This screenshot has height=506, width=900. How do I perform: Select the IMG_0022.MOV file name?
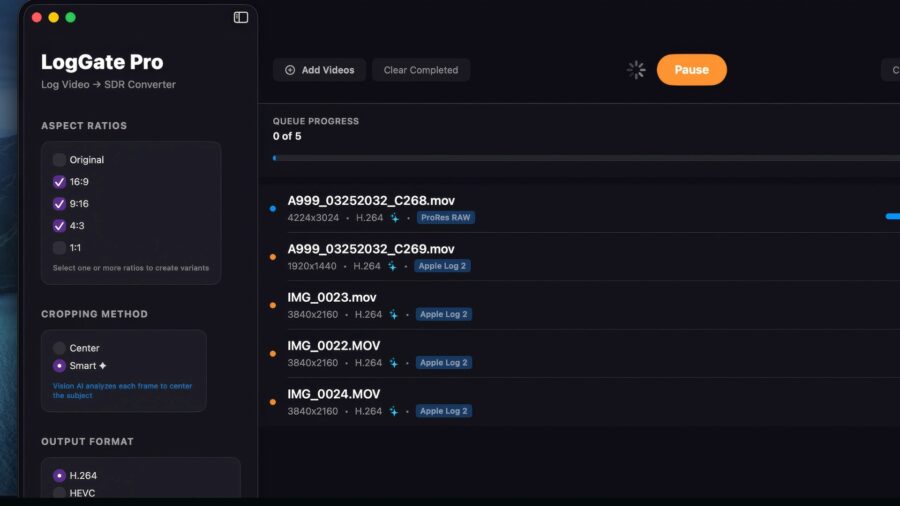pos(333,346)
